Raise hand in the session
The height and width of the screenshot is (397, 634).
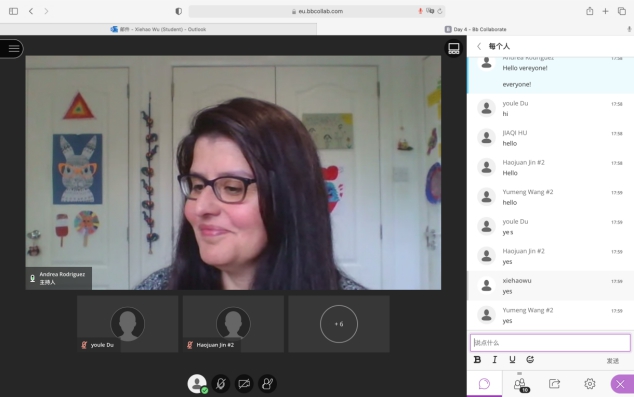tap(267, 383)
